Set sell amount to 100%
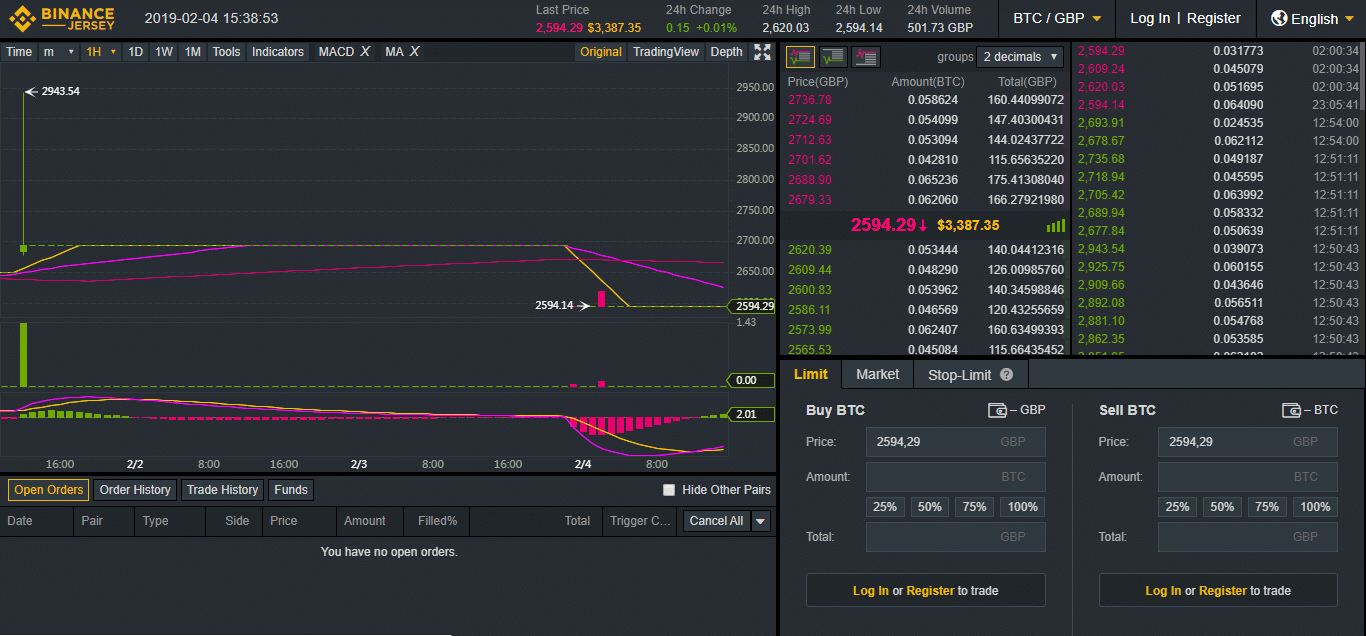The image size is (1366, 636). (x=1315, y=507)
